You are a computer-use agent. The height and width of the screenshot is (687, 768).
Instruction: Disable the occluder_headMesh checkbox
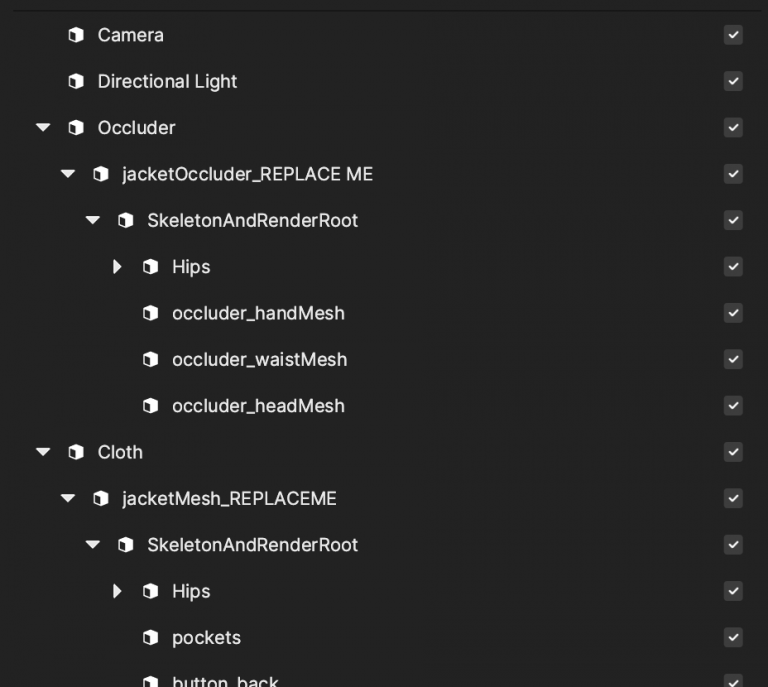pos(733,405)
